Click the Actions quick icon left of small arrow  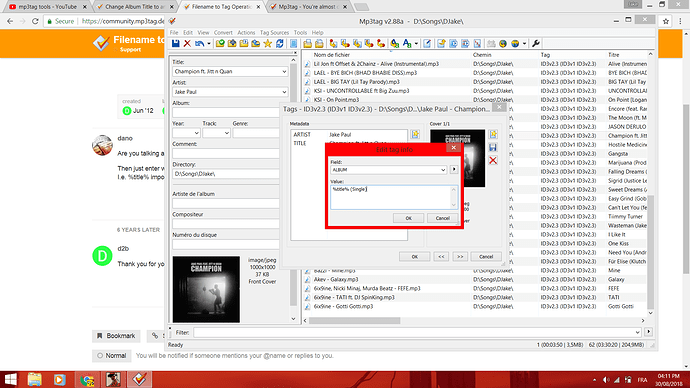[407, 44]
